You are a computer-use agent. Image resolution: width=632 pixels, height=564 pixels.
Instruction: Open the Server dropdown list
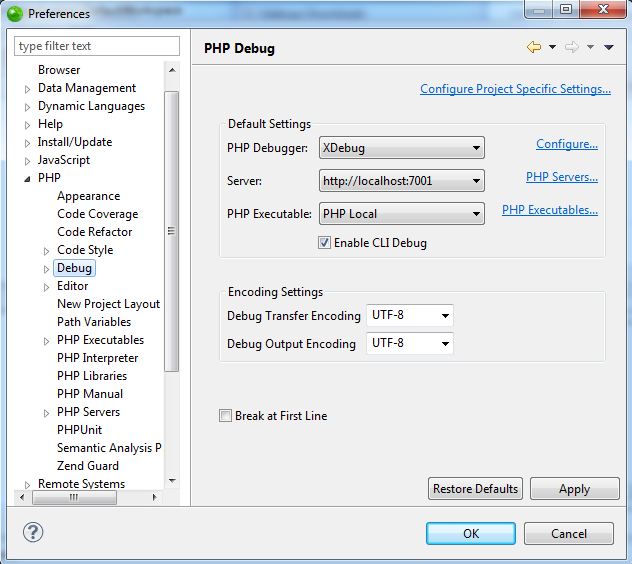[x=402, y=181]
